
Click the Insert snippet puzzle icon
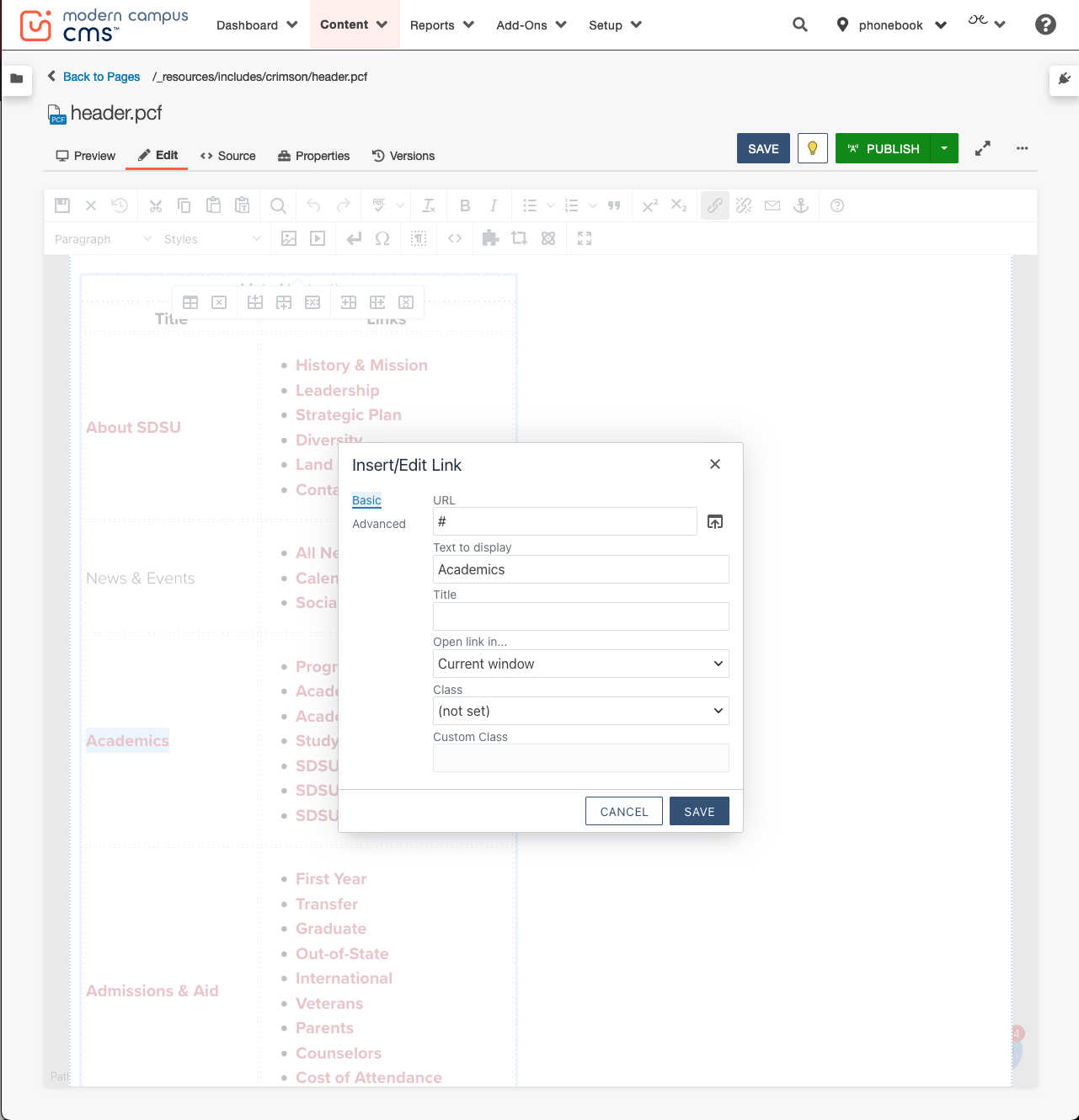tap(490, 238)
